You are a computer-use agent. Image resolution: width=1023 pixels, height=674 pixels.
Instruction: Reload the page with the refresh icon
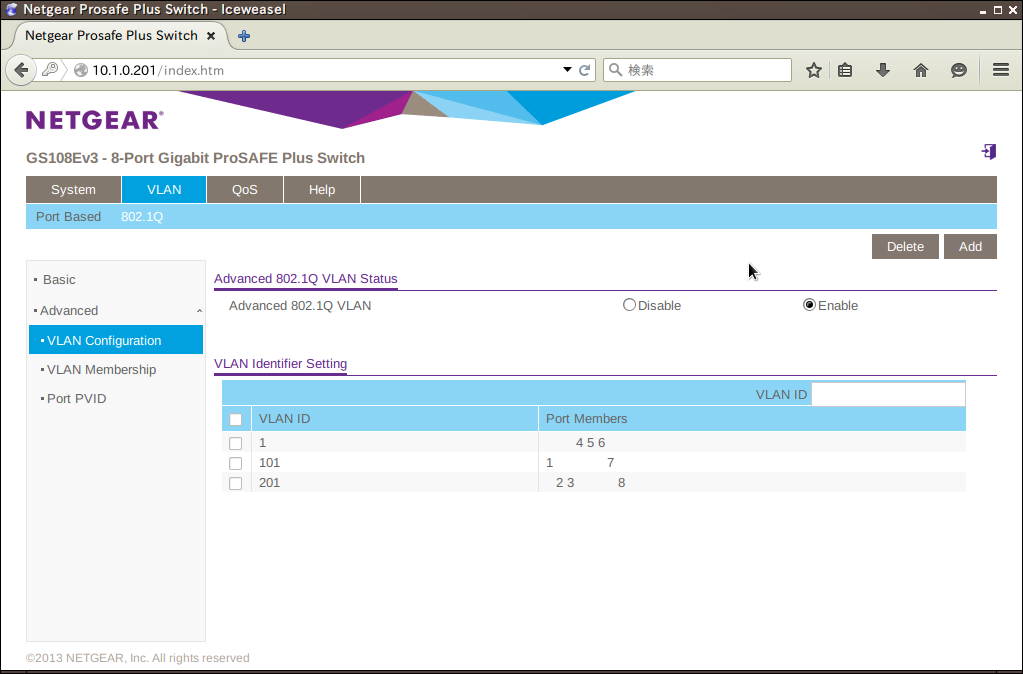click(x=585, y=70)
